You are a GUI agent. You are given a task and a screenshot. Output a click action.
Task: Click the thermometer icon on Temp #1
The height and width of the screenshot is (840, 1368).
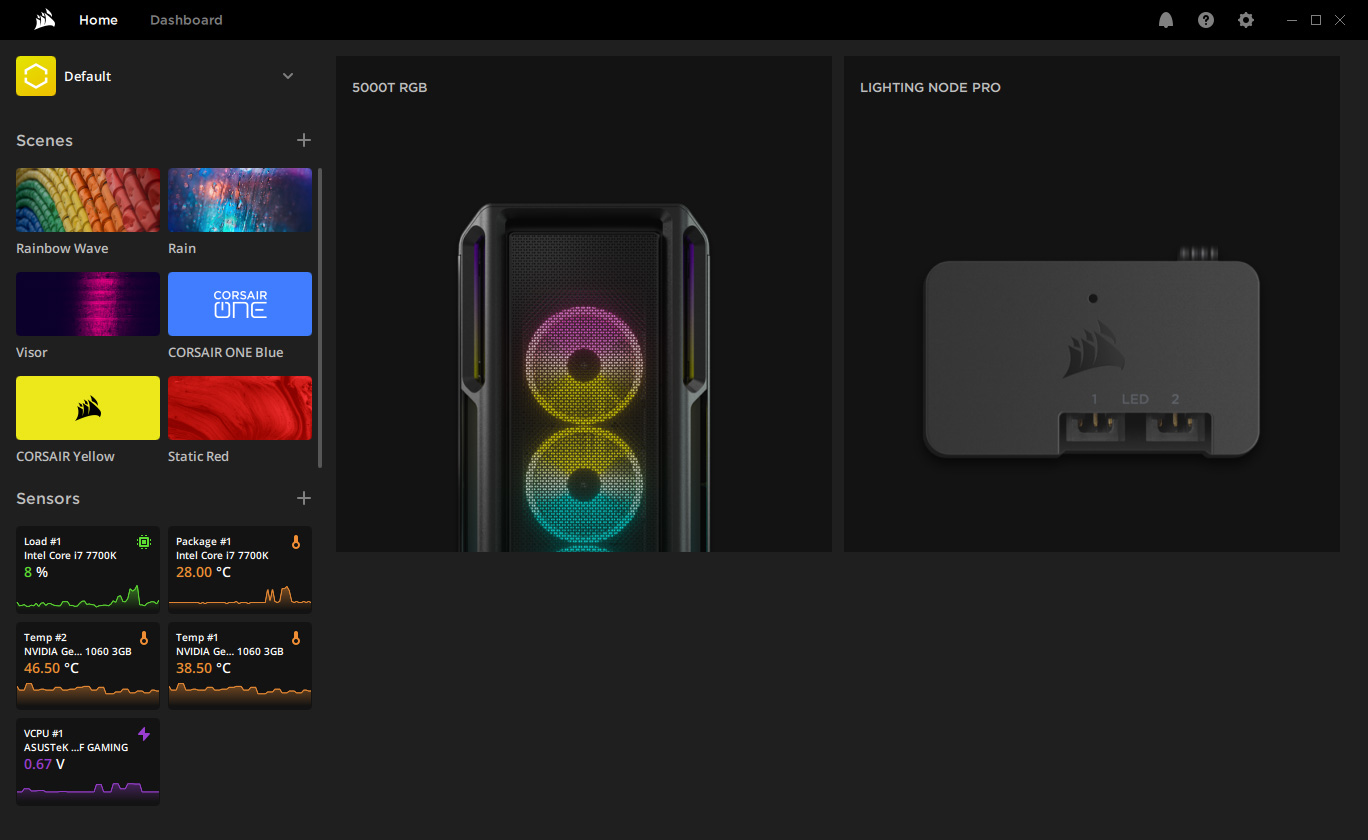tap(296, 638)
